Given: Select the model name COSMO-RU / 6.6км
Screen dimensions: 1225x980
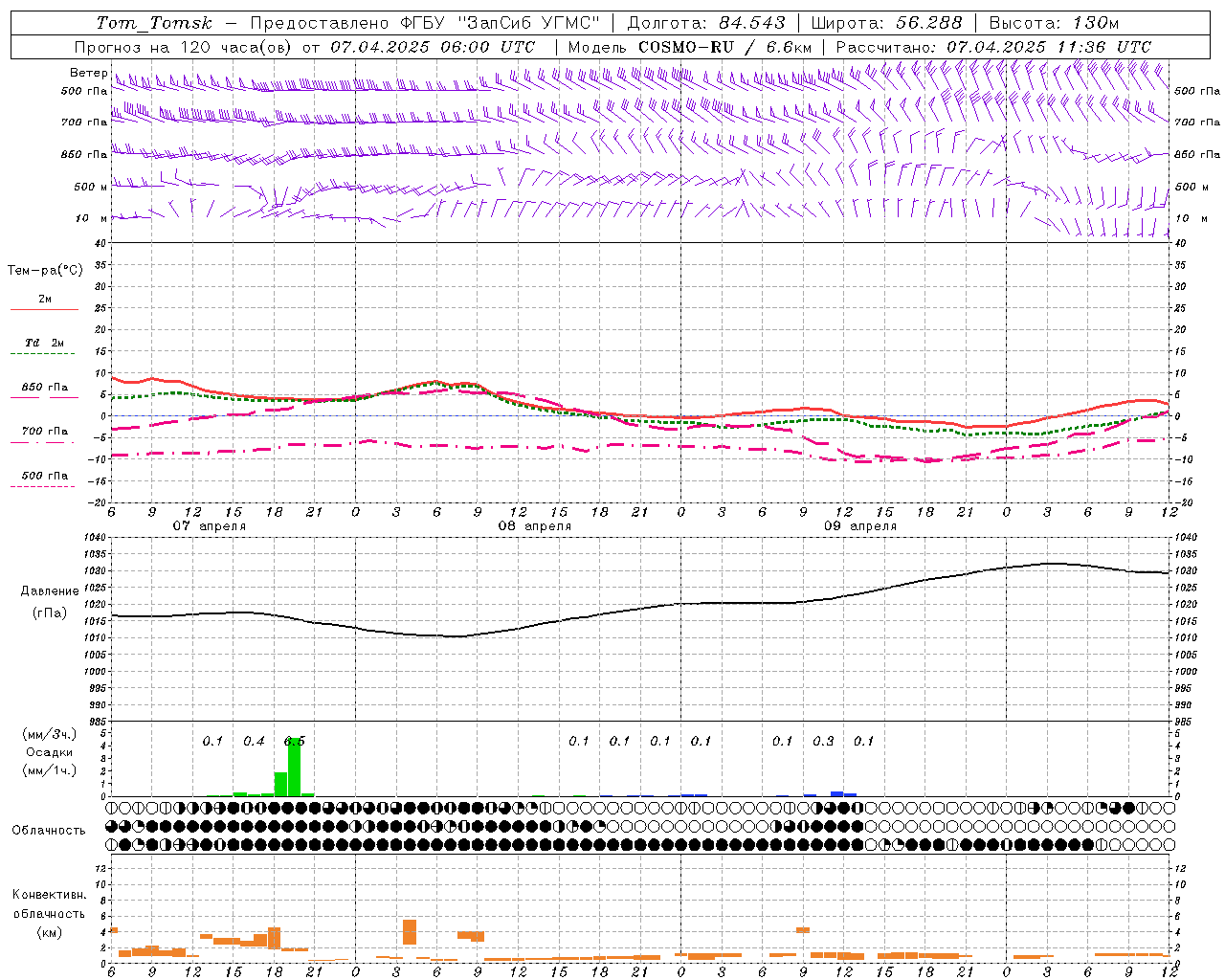Looking at the screenshot, I should [725, 47].
